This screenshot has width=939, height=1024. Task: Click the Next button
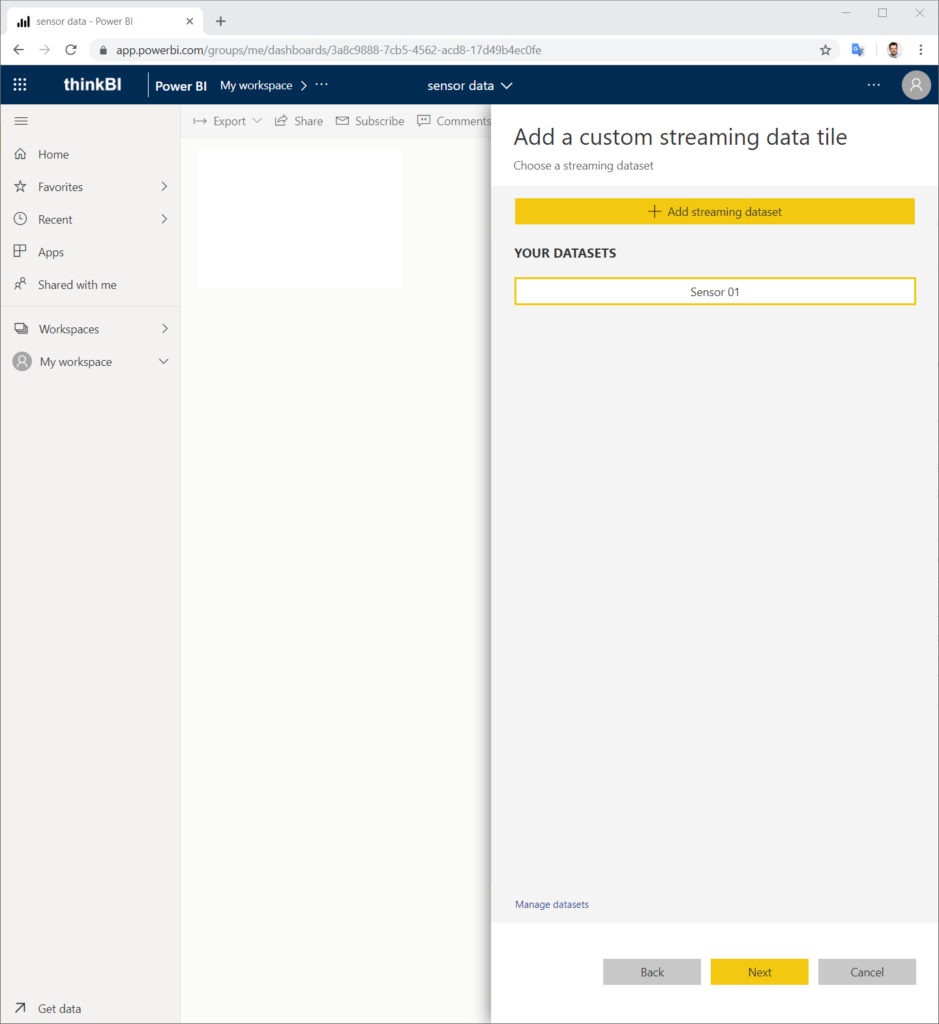coord(759,972)
